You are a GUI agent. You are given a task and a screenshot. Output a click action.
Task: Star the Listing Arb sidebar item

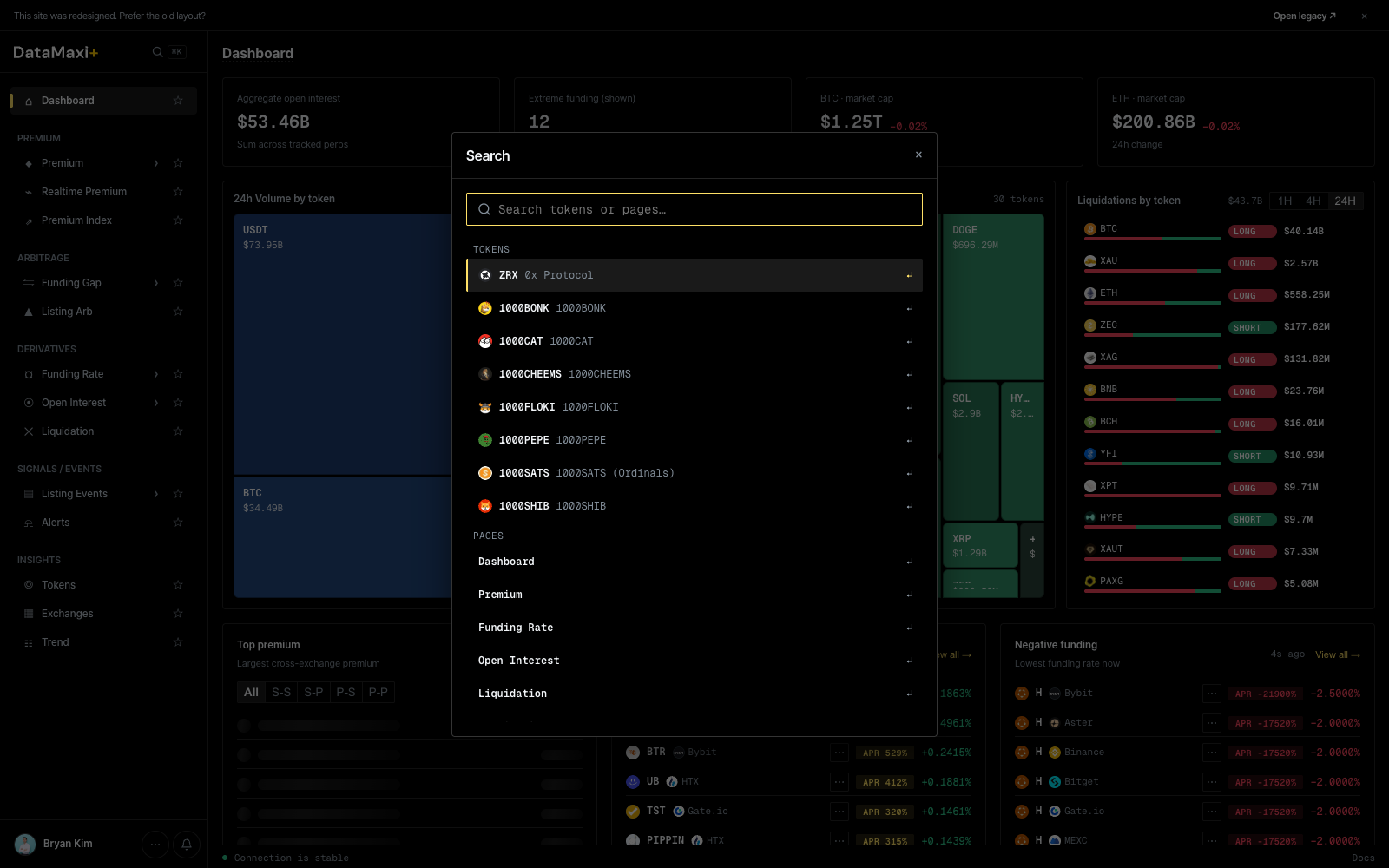(178, 312)
